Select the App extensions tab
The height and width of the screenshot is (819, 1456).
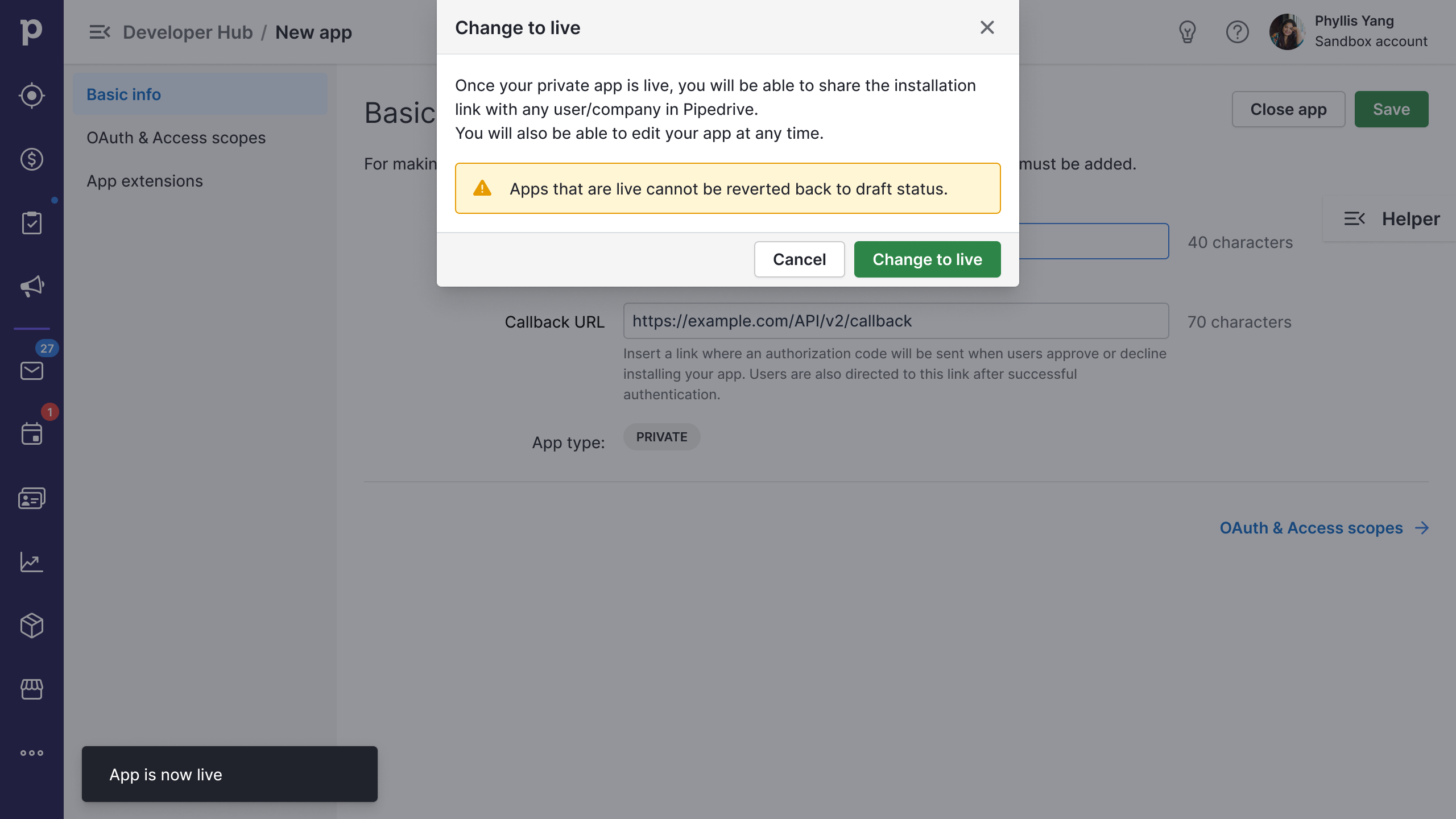(144, 181)
